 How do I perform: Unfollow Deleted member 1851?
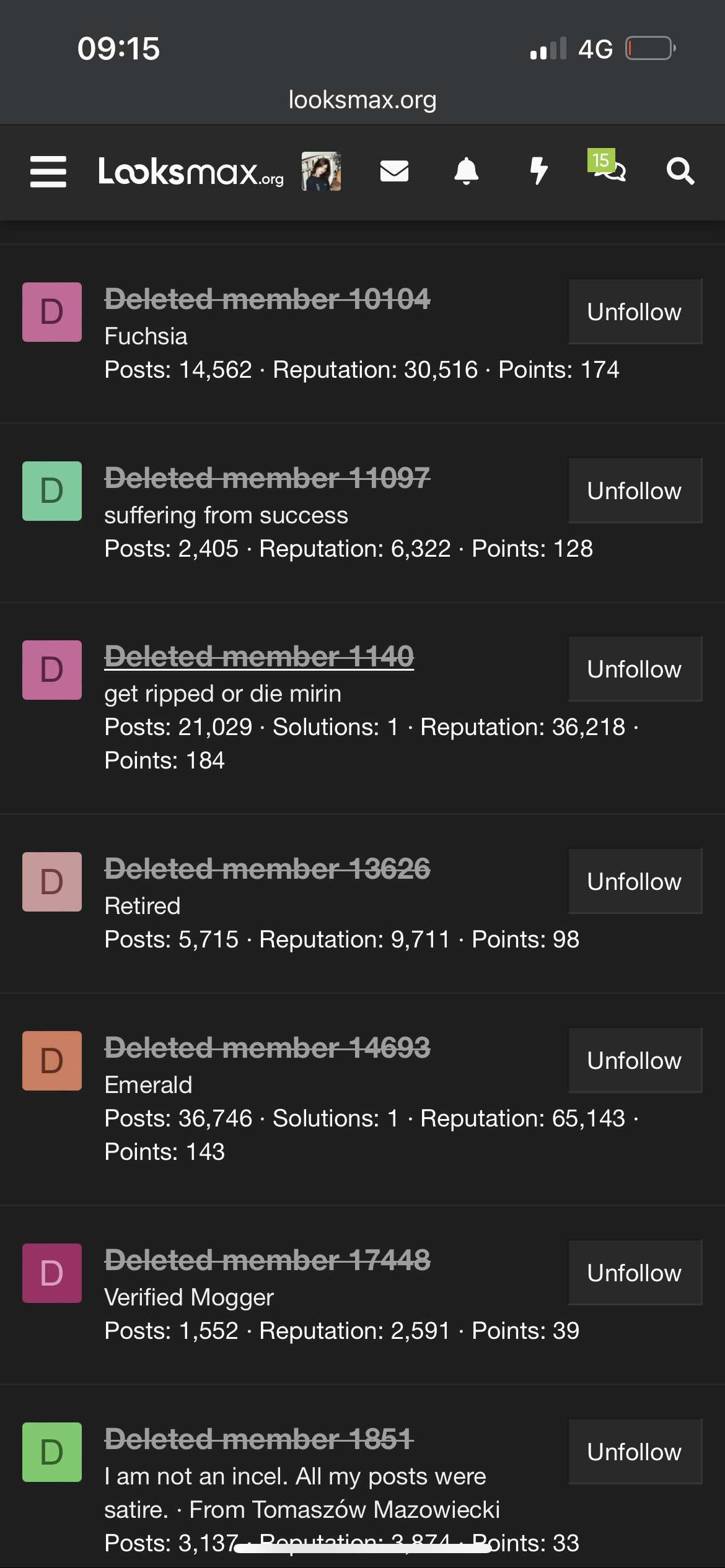click(x=635, y=1452)
